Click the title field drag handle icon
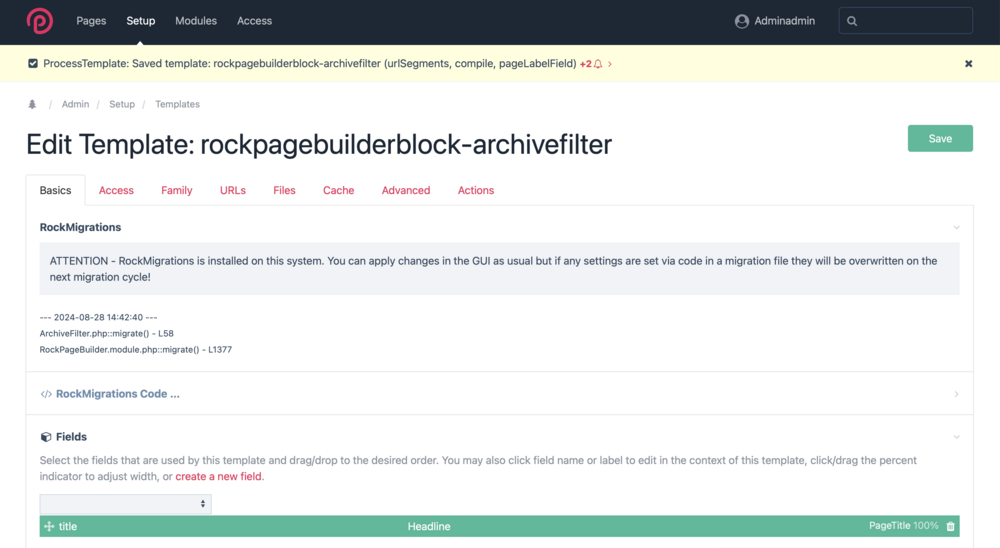 49,526
